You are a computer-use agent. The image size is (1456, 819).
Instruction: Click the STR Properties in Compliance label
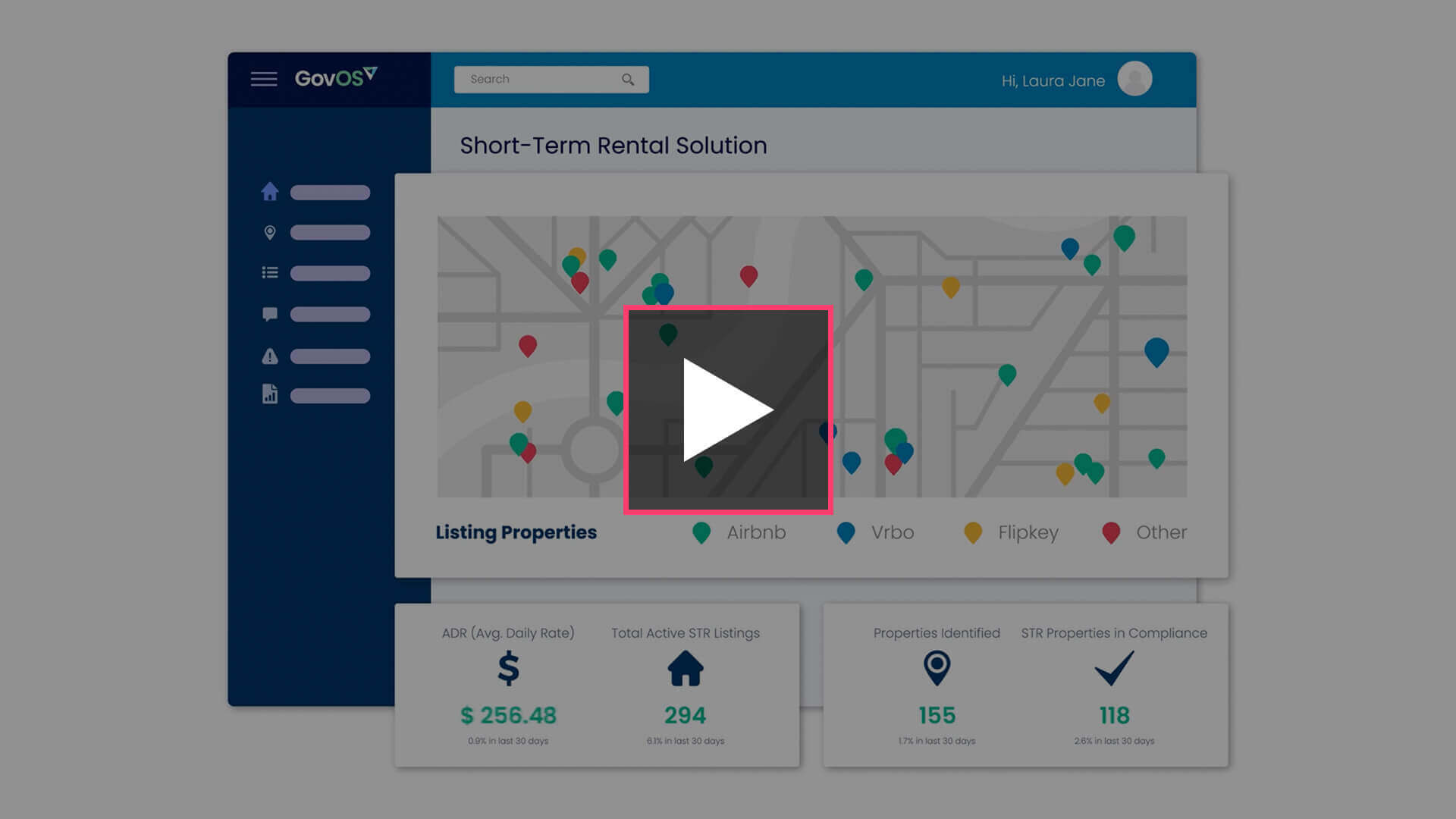[x=1114, y=633]
